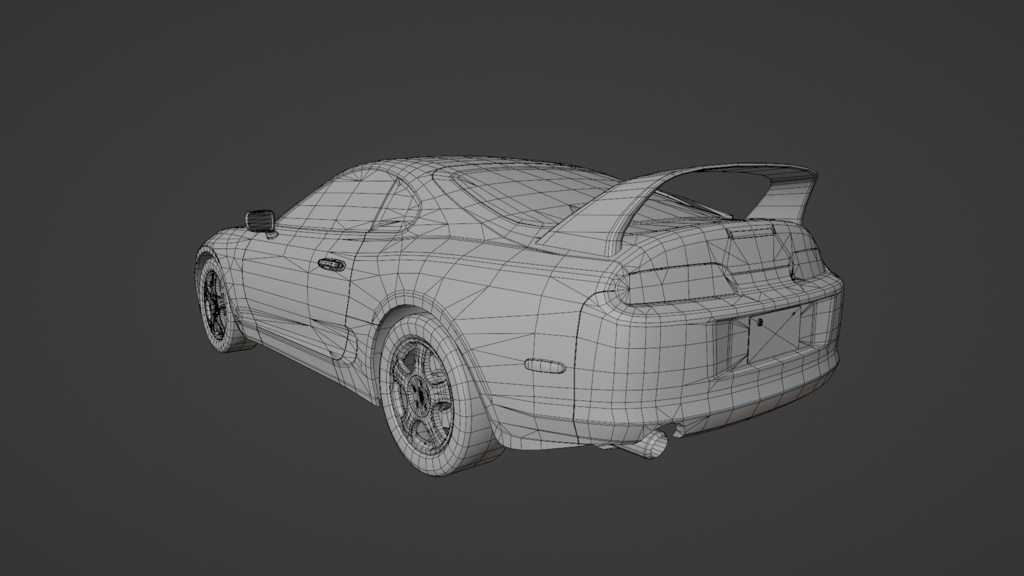Select the oval side marker light

(x=545, y=366)
